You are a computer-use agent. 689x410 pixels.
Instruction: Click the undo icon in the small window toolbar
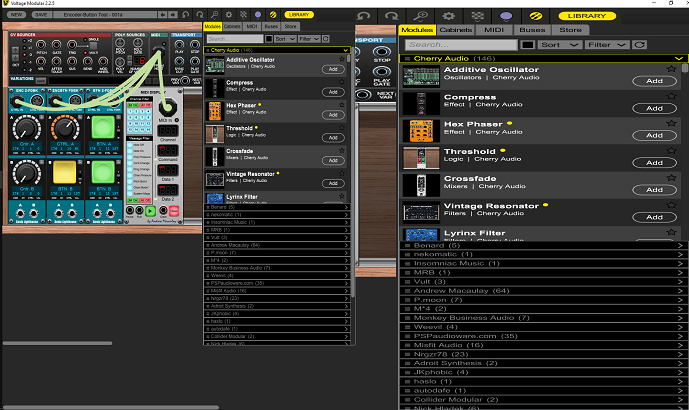(185, 15)
